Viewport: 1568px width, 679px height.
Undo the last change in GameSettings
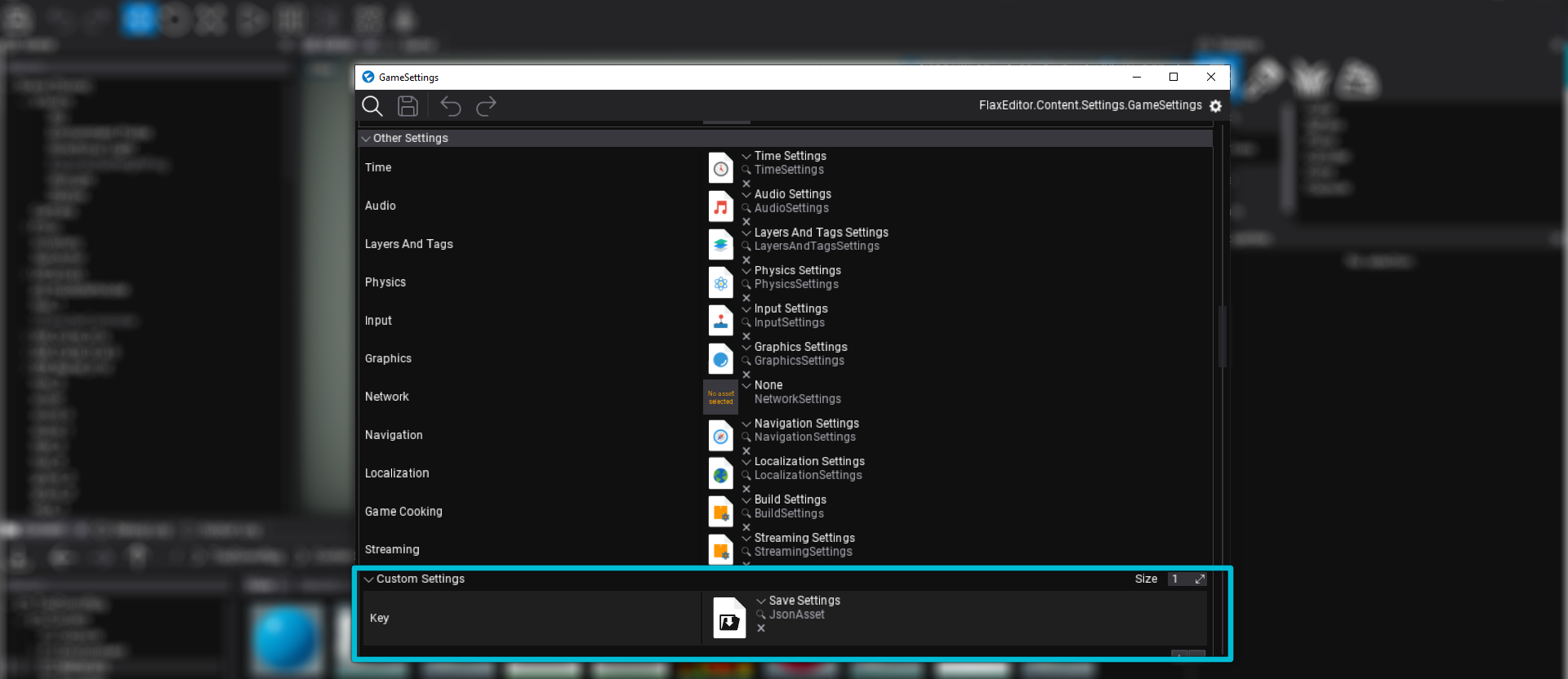click(x=451, y=106)
